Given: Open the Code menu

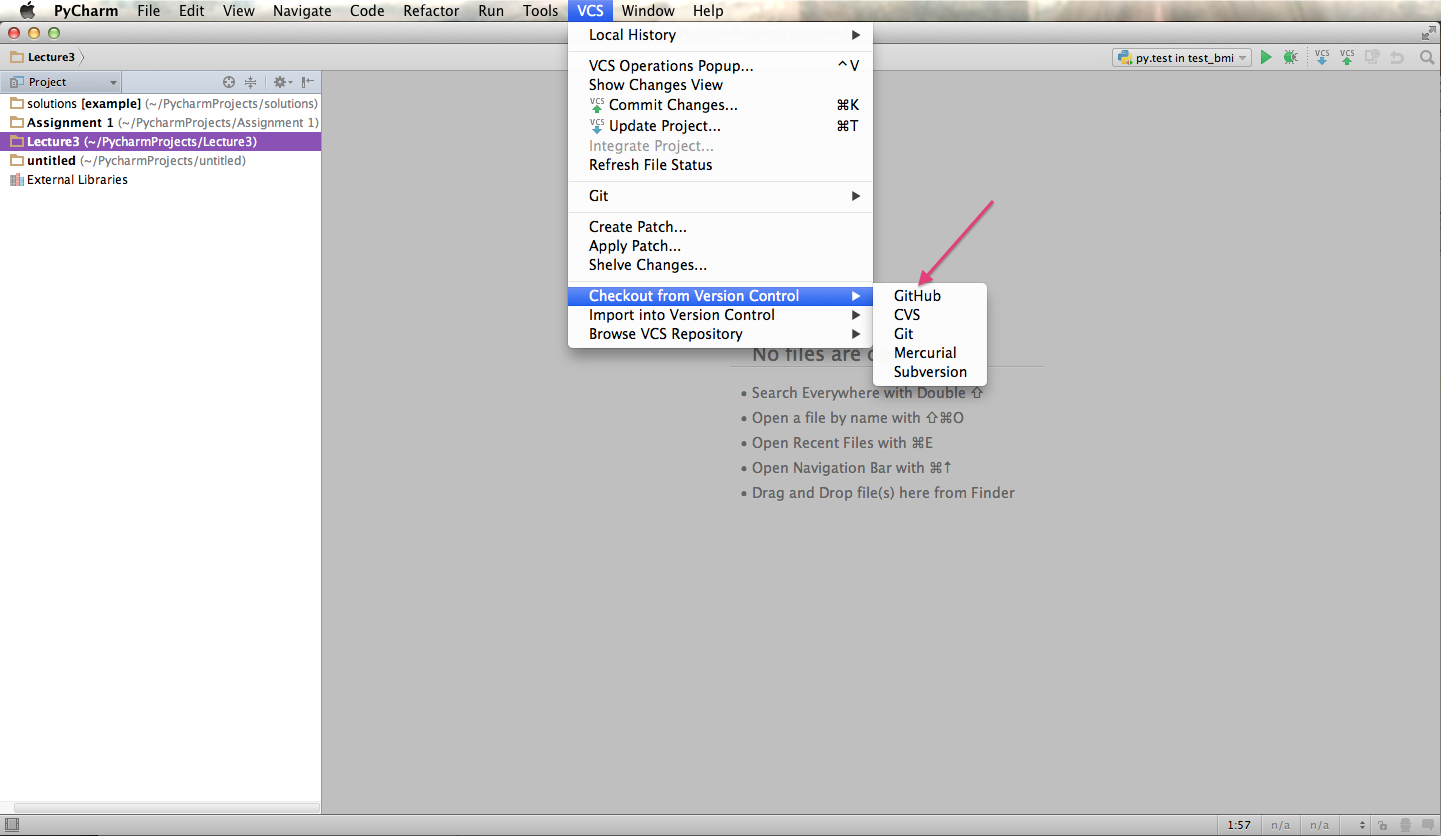Looking at the screenshot, I should point(367,11).
